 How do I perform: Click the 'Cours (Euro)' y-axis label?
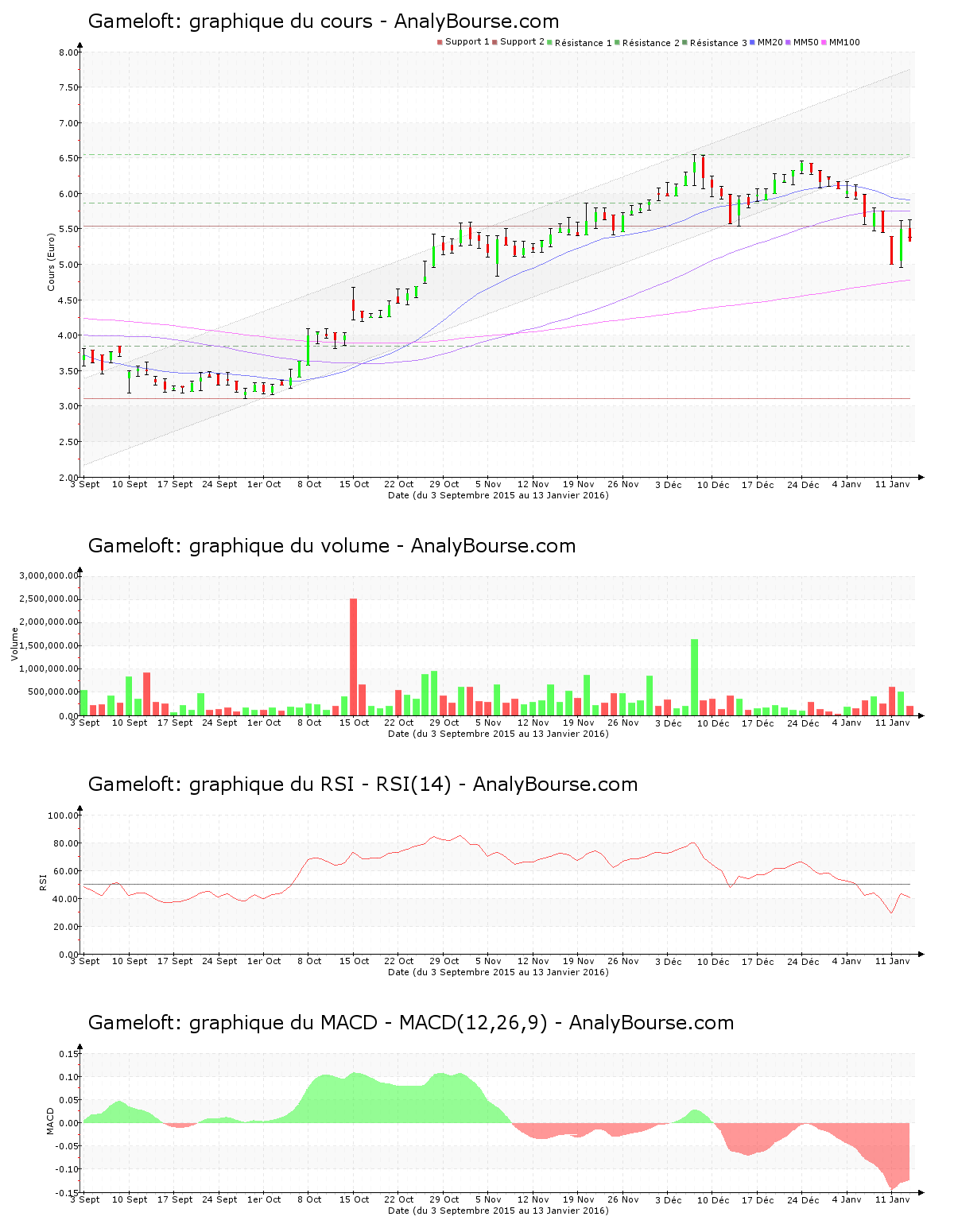pyautogui.click(x=52, y=262)
